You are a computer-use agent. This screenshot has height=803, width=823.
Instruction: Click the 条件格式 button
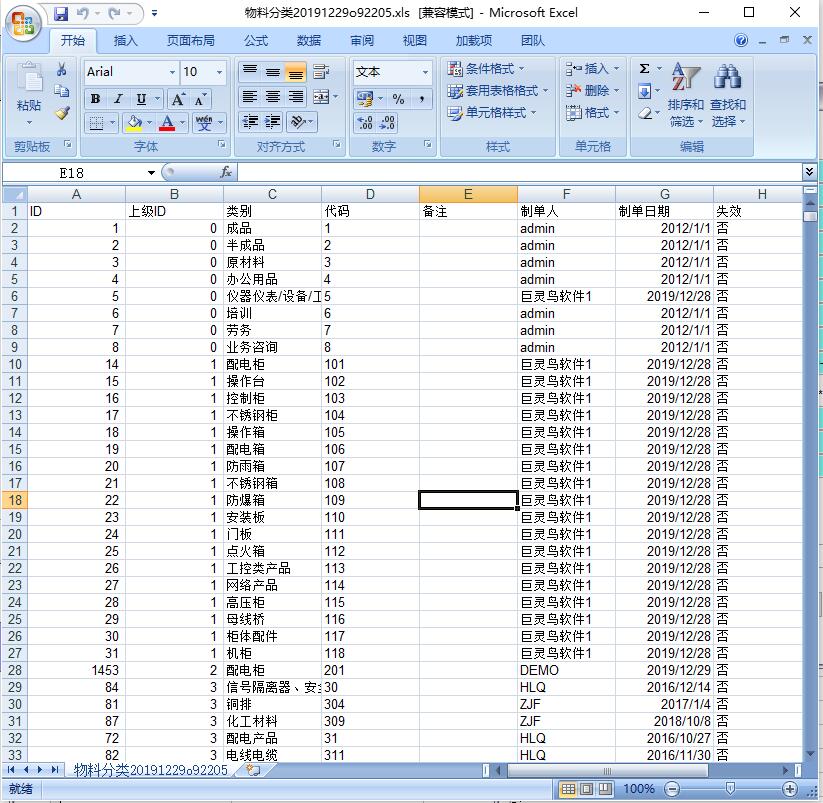click(486, 69)
